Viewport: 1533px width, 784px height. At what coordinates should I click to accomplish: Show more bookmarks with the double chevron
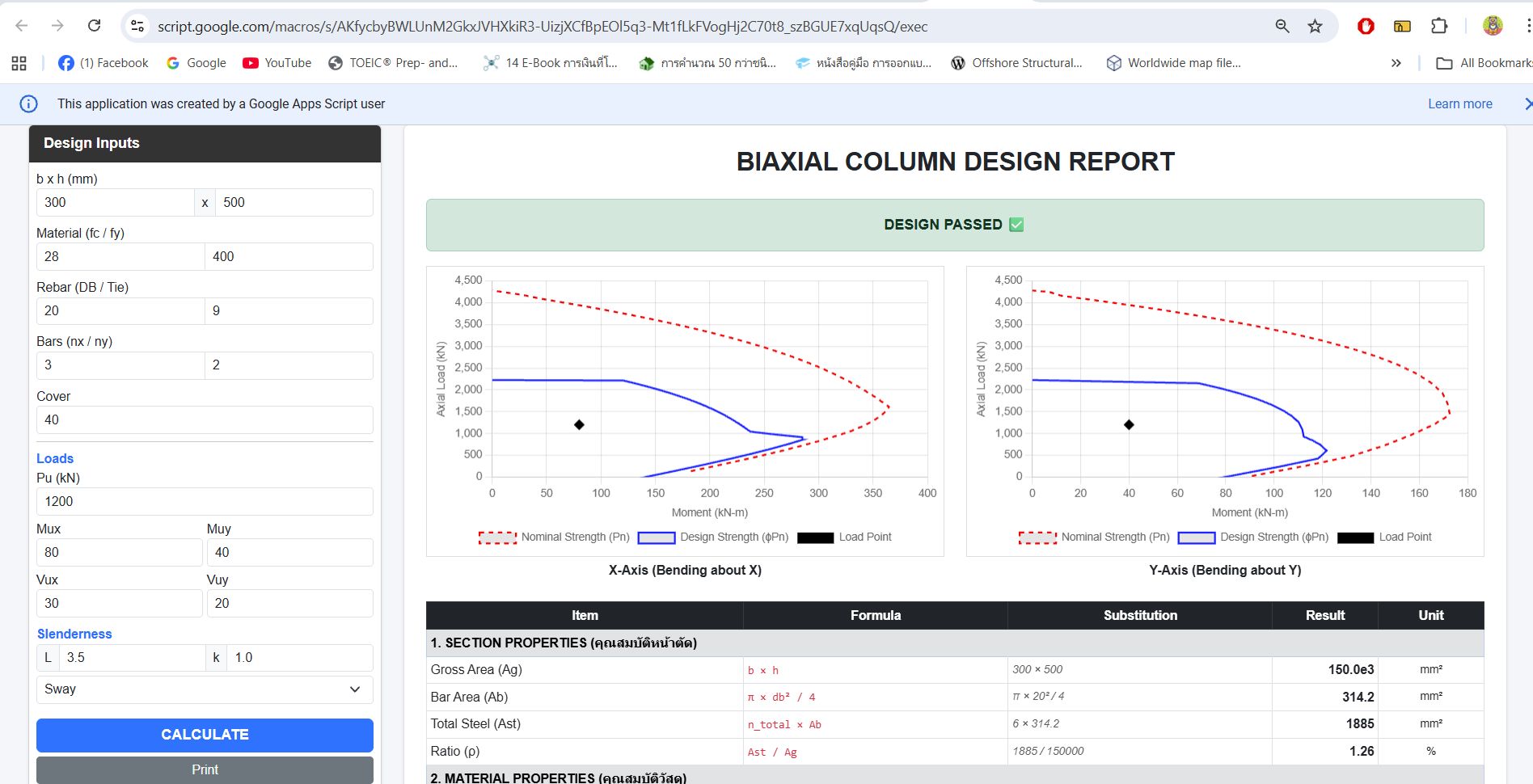(x=1396, y=63)
